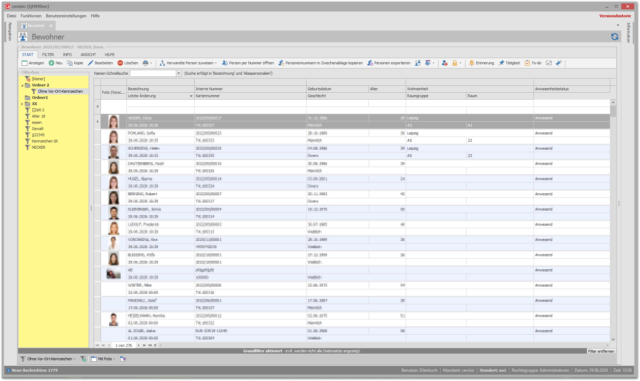
Task: Switch to the FILTER ribbon tab
Action: [x=48, y=54]
